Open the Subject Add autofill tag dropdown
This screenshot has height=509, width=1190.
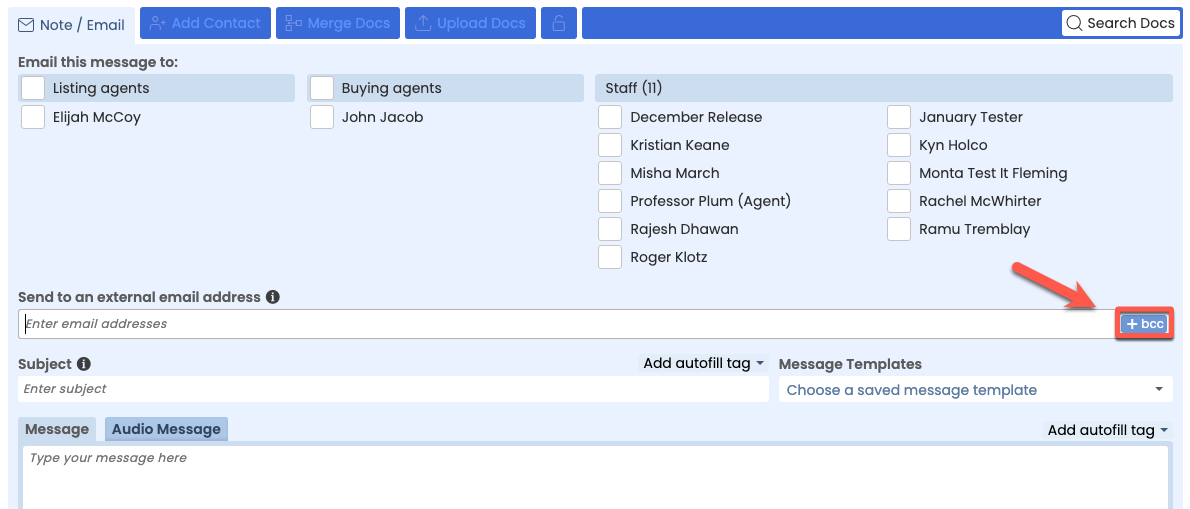pos(704,363)
